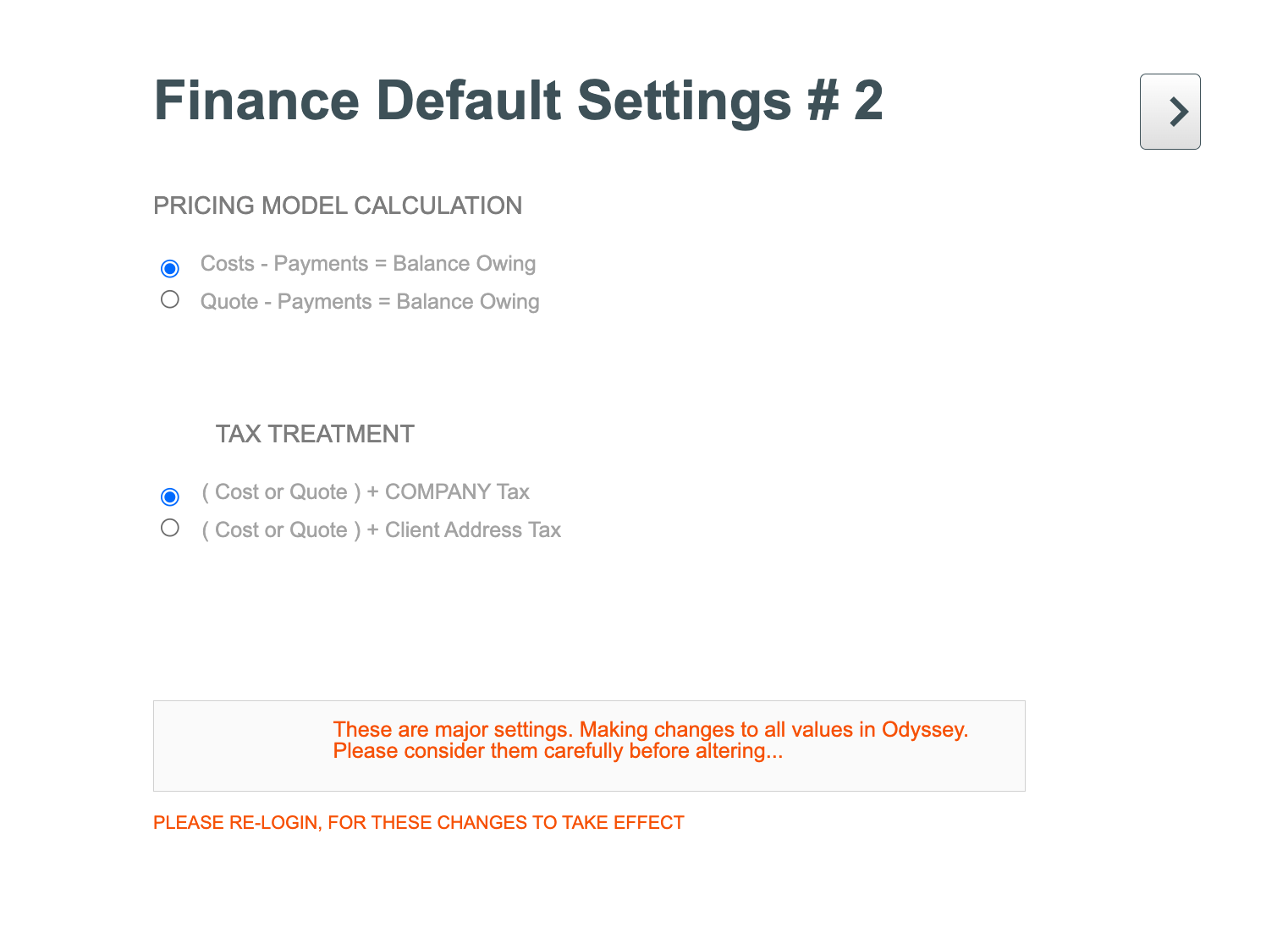
Task: Click the word 'Odyssey' in the warning
Action: (x=925, y=729)
